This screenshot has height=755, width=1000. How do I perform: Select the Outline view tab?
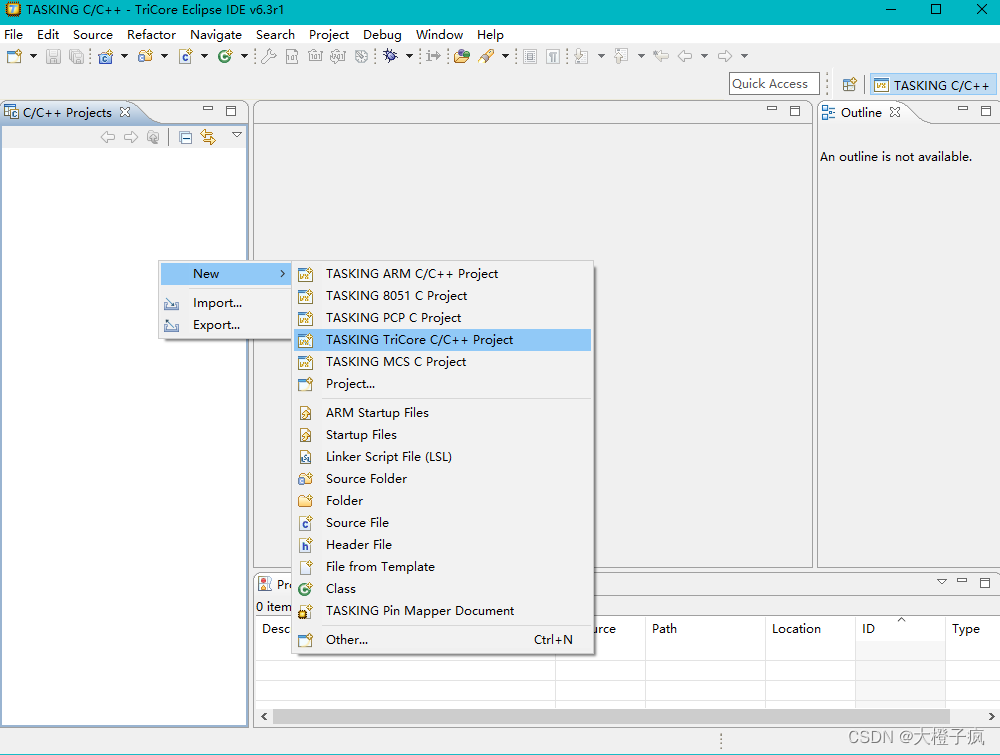click(x=860, y=113)
